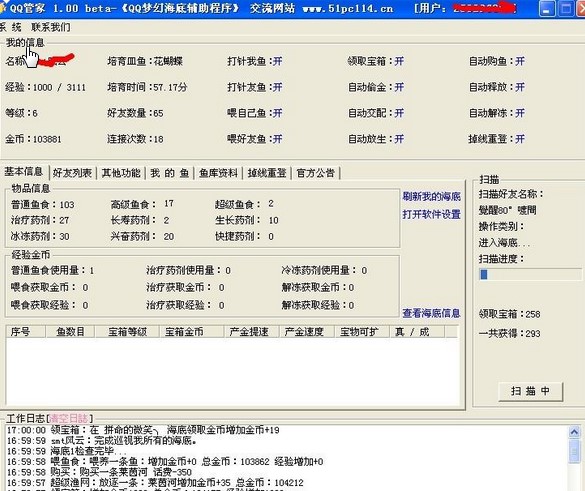Maximize the QQ管家 window
Image resolution: width=585 pixels, height=491 pixels.
coord(566,9)
